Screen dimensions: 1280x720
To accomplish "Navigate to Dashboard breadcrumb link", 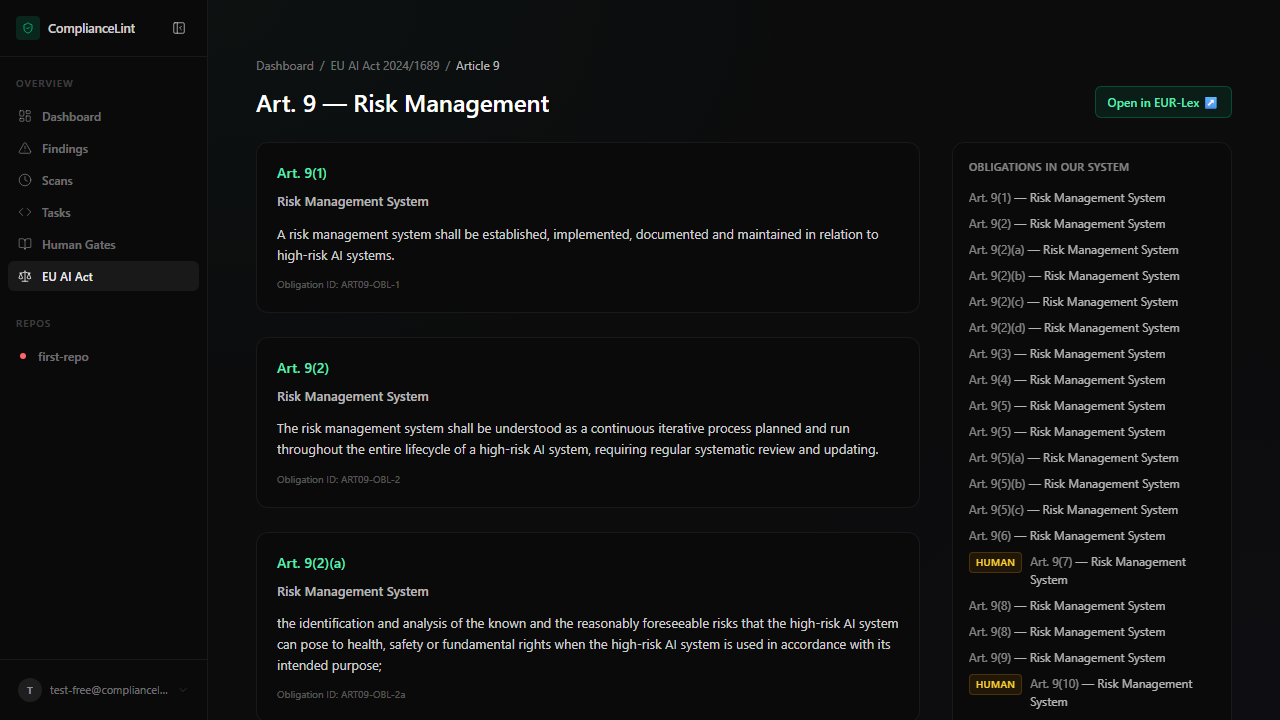I will point(284,66).
